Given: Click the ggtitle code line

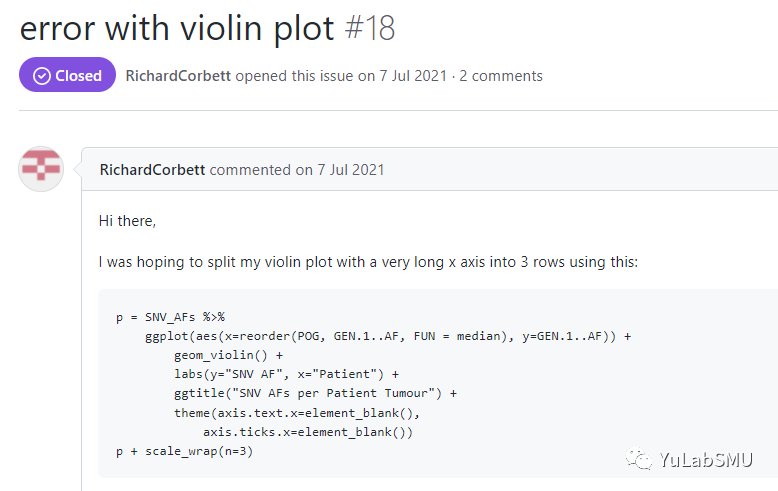Looking at the screenshot, I should pyautogui.click(x=315, y=393).
